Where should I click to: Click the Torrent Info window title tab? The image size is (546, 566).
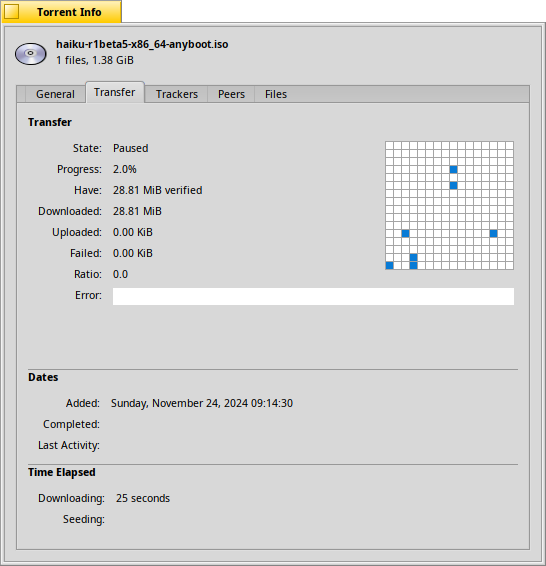click(x=62, y=12)
